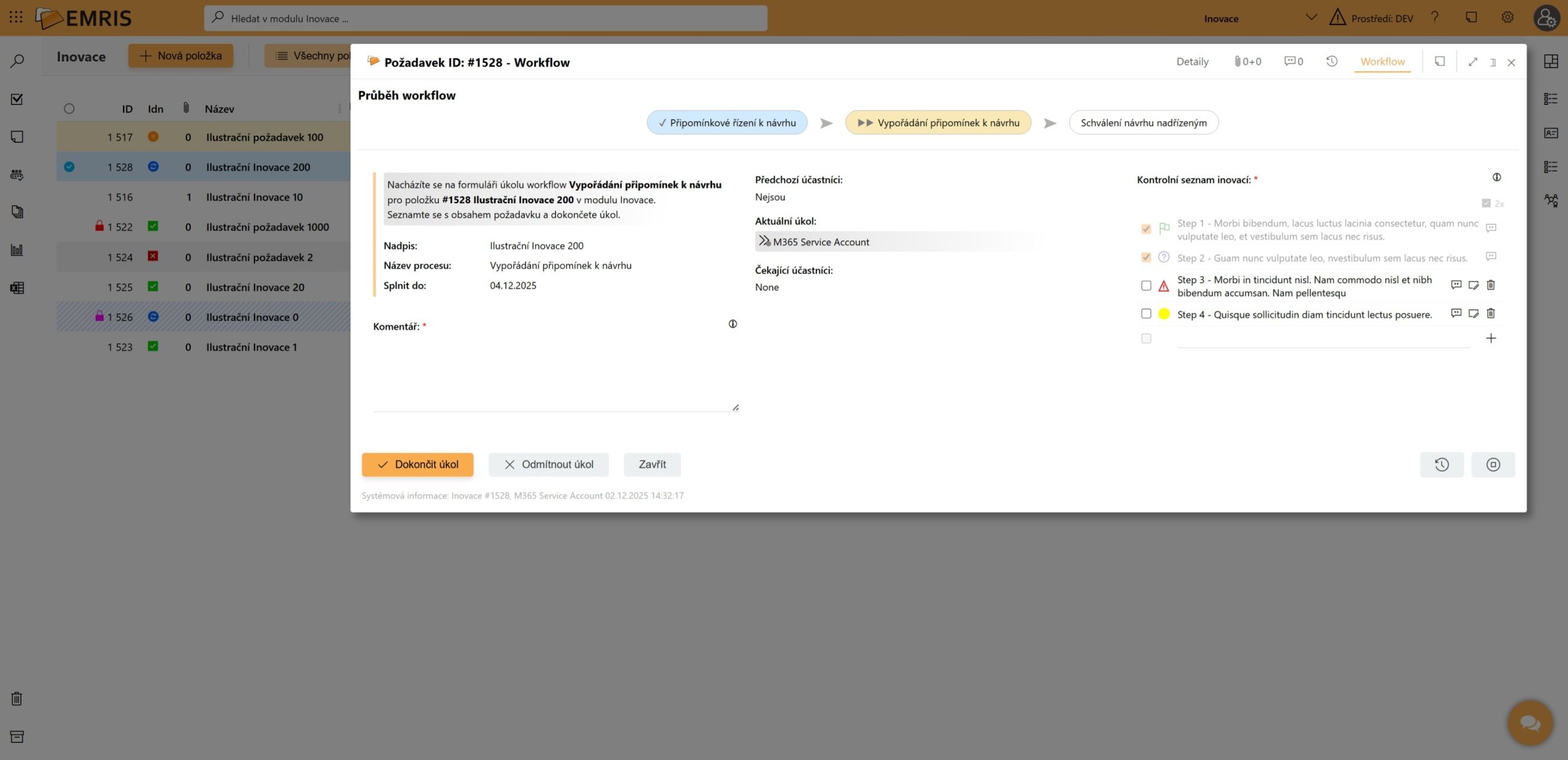Click the comment icon for Step 3
This screenshot has height=760, width=1568.
[x=1456, y=284]
